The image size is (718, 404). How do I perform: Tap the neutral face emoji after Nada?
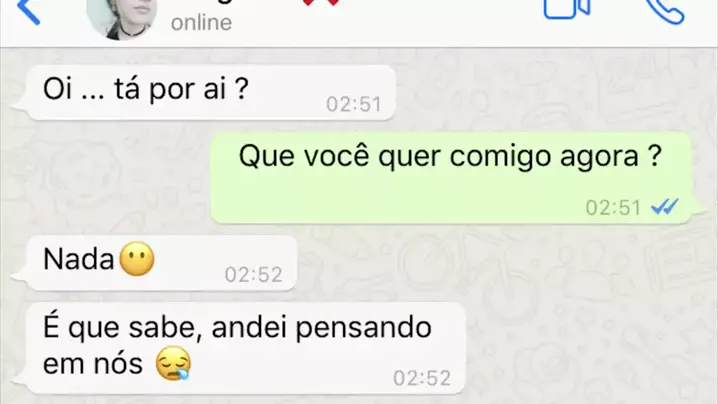pos(136,259)
